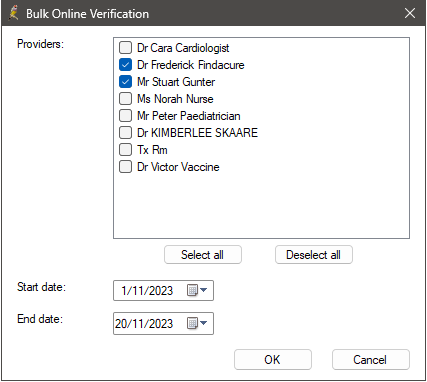Image resolution: width=427 pixels, height=382 pixels.
Task: Select the 'Mr Stuart Gunter' provider name
Action: click(176, 82)
